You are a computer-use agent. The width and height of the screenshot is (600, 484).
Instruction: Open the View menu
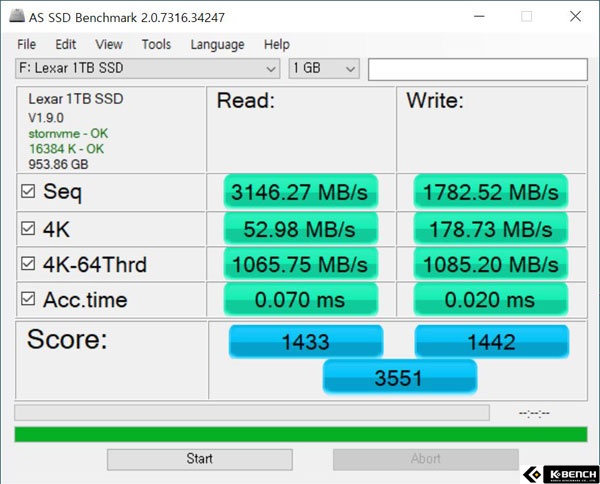click(109, 44)
